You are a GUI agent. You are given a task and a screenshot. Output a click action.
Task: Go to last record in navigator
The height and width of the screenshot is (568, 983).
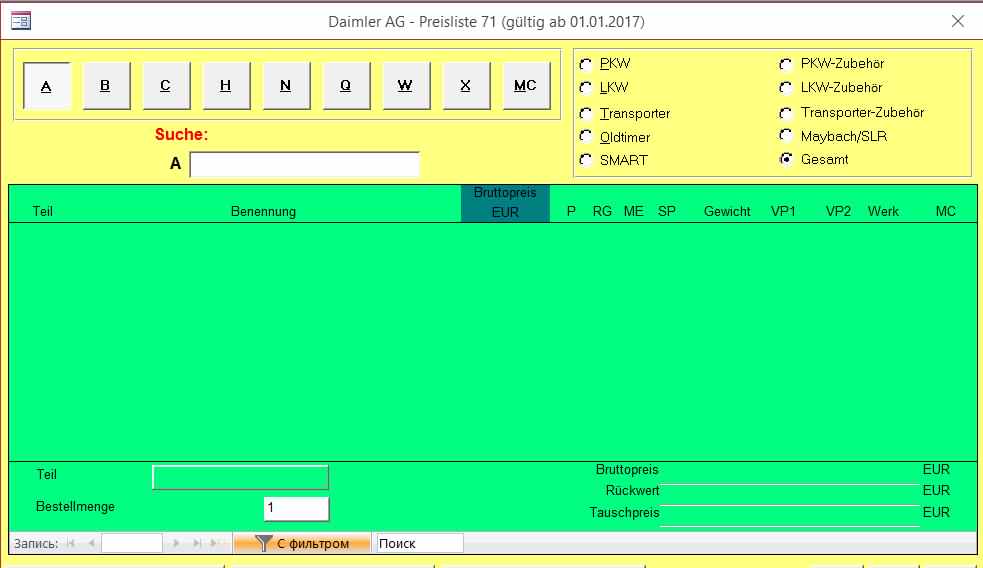pyautogui.click(x=197, y=544)
